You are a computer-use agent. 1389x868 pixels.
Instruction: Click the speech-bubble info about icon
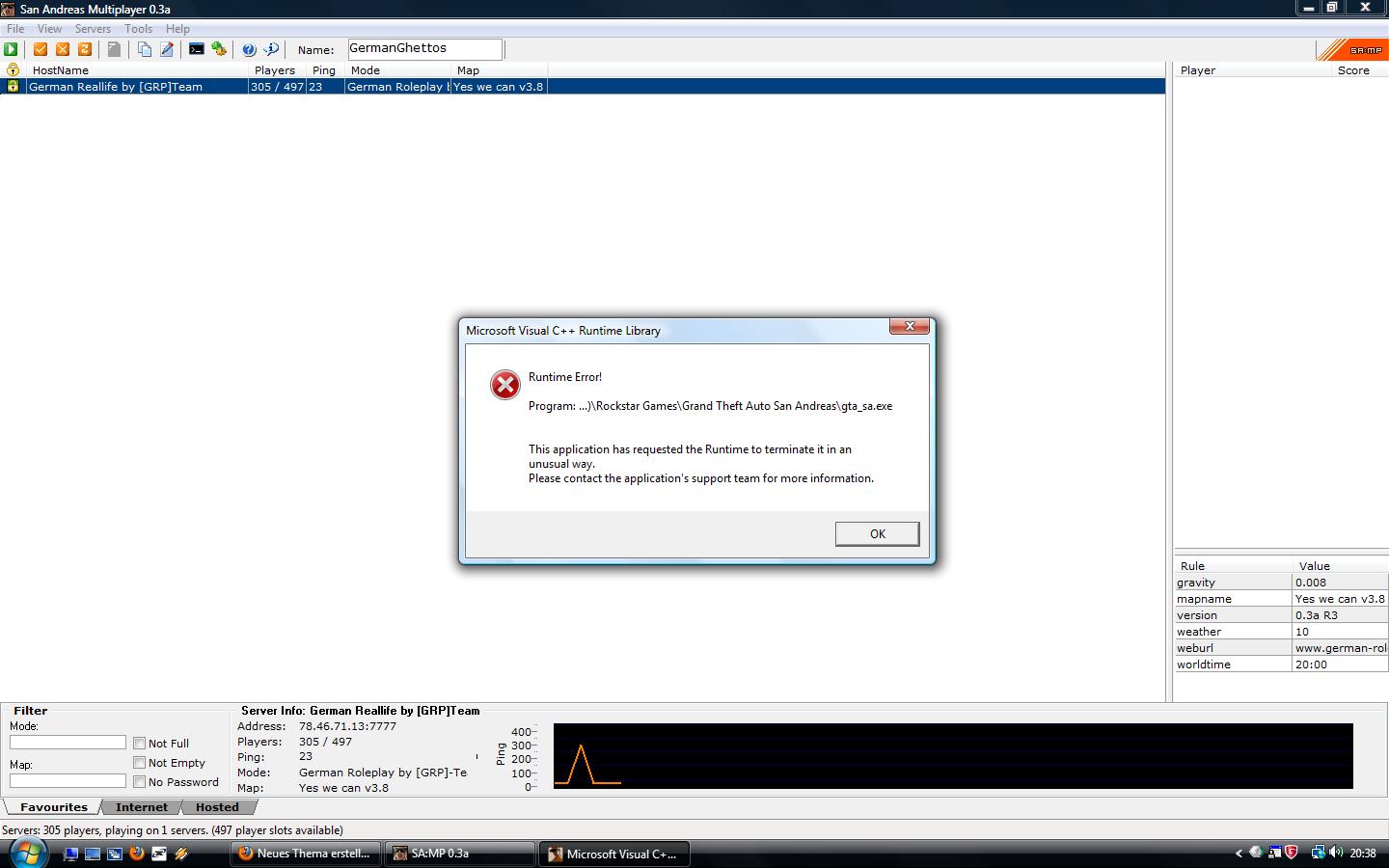pyautogui.click(x=271, y=49)
